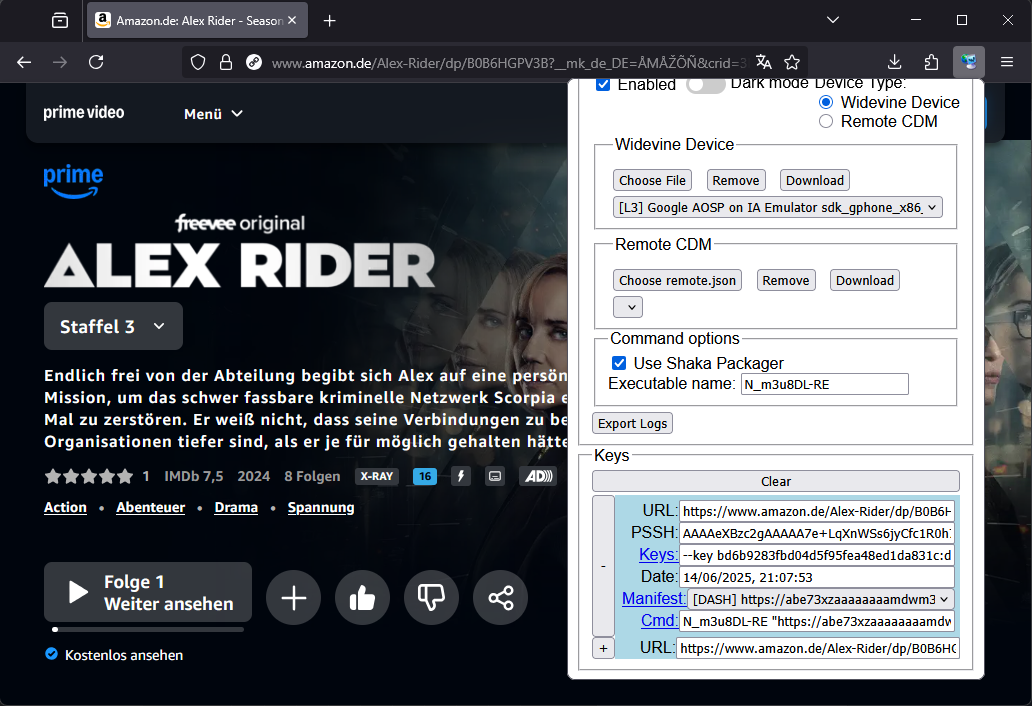Screen dimensions: 1032x706
Task: Open the Action genre link
Action: pos(65,507)
